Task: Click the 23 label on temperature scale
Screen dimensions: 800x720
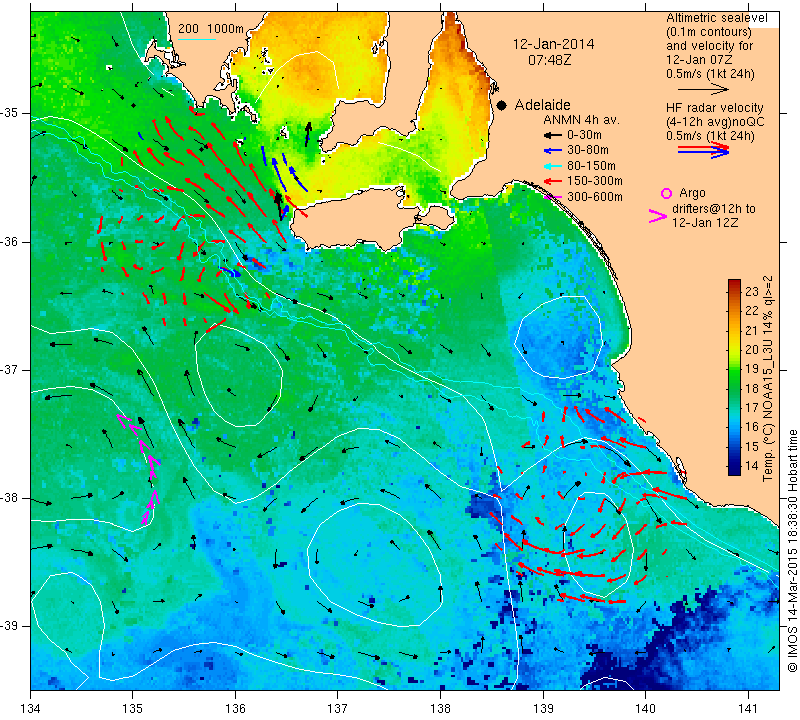Action: [752, 291]
